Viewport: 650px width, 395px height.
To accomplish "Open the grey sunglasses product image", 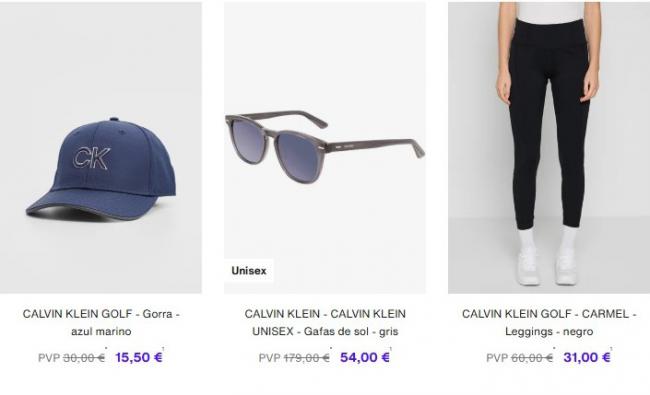I will [325, 148].
